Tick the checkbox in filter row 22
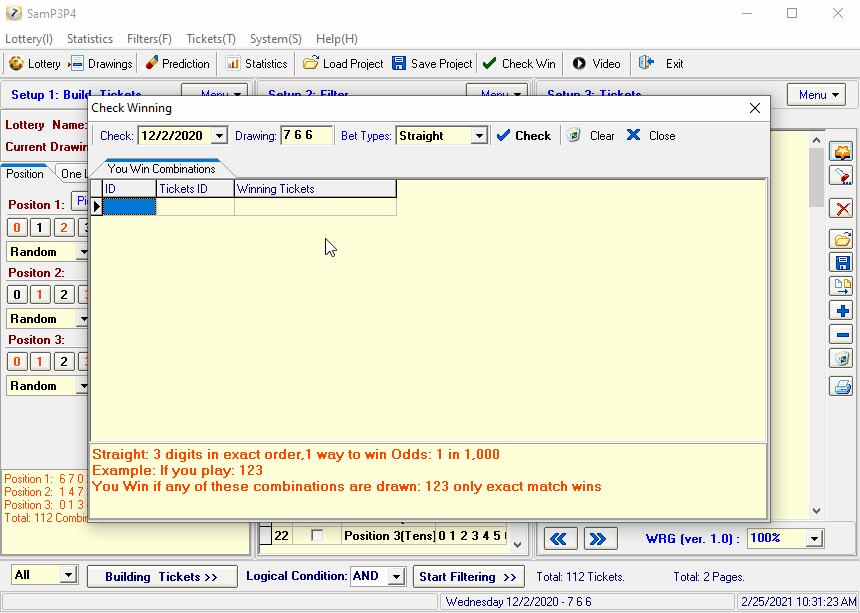This screenshot has height=613, width=860. pos(317,536)
